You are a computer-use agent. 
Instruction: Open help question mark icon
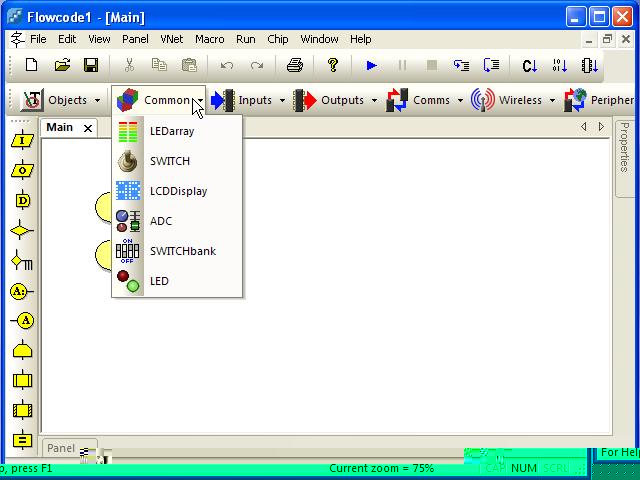coord(333,65)
